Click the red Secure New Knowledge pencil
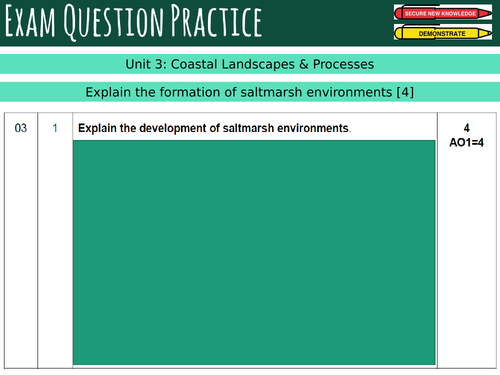 pos(443,13)
